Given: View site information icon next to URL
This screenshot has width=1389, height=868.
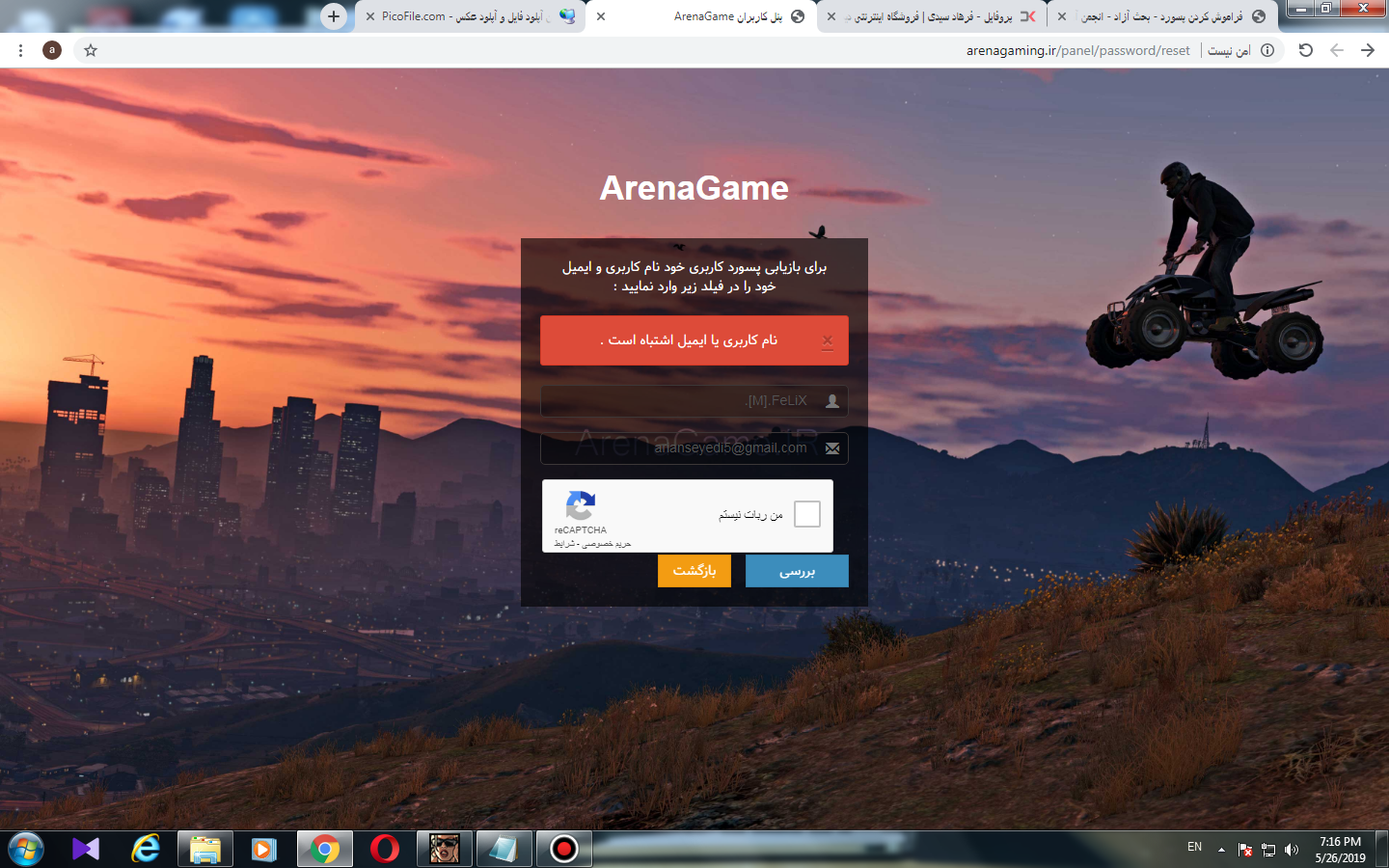Looking at the screenshot, I should [1267, 50].
